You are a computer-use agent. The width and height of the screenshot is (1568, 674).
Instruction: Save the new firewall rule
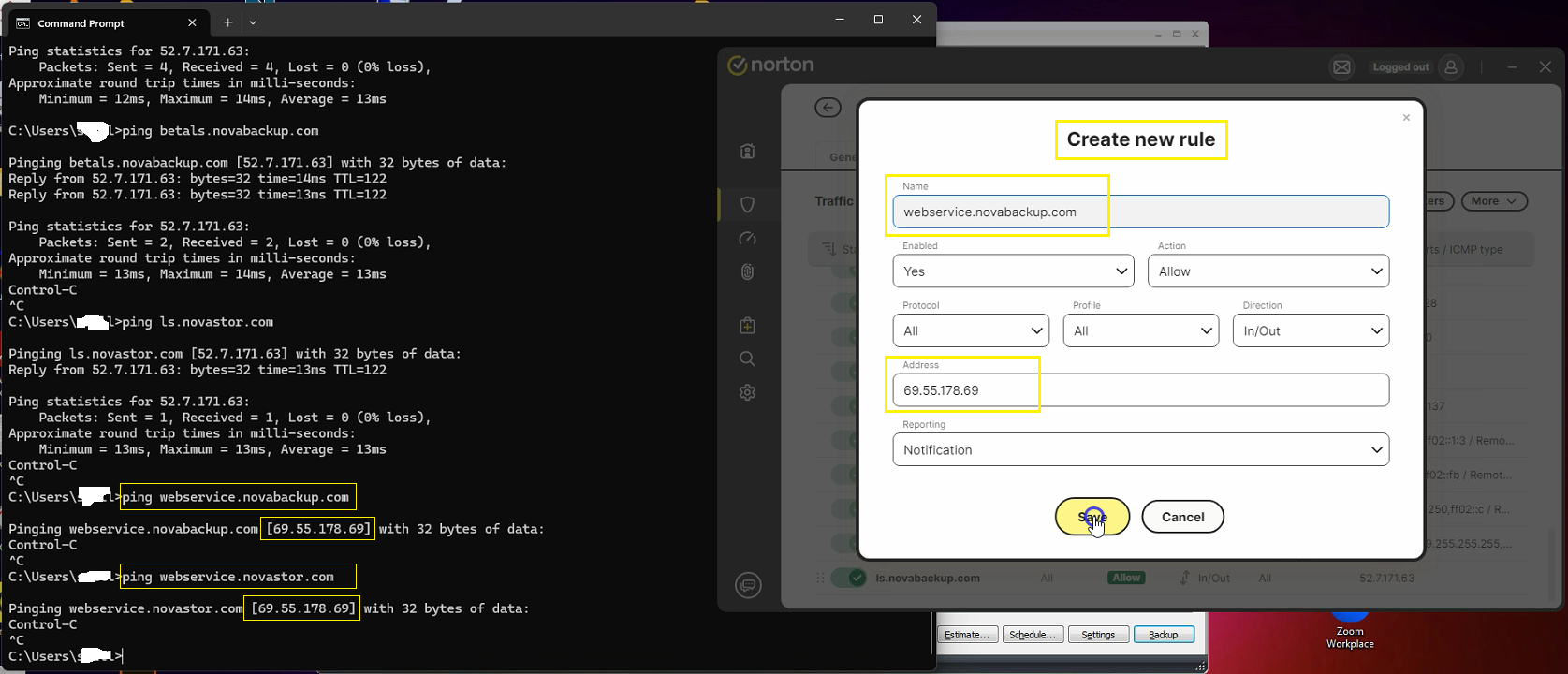[x=1092, y=517]
